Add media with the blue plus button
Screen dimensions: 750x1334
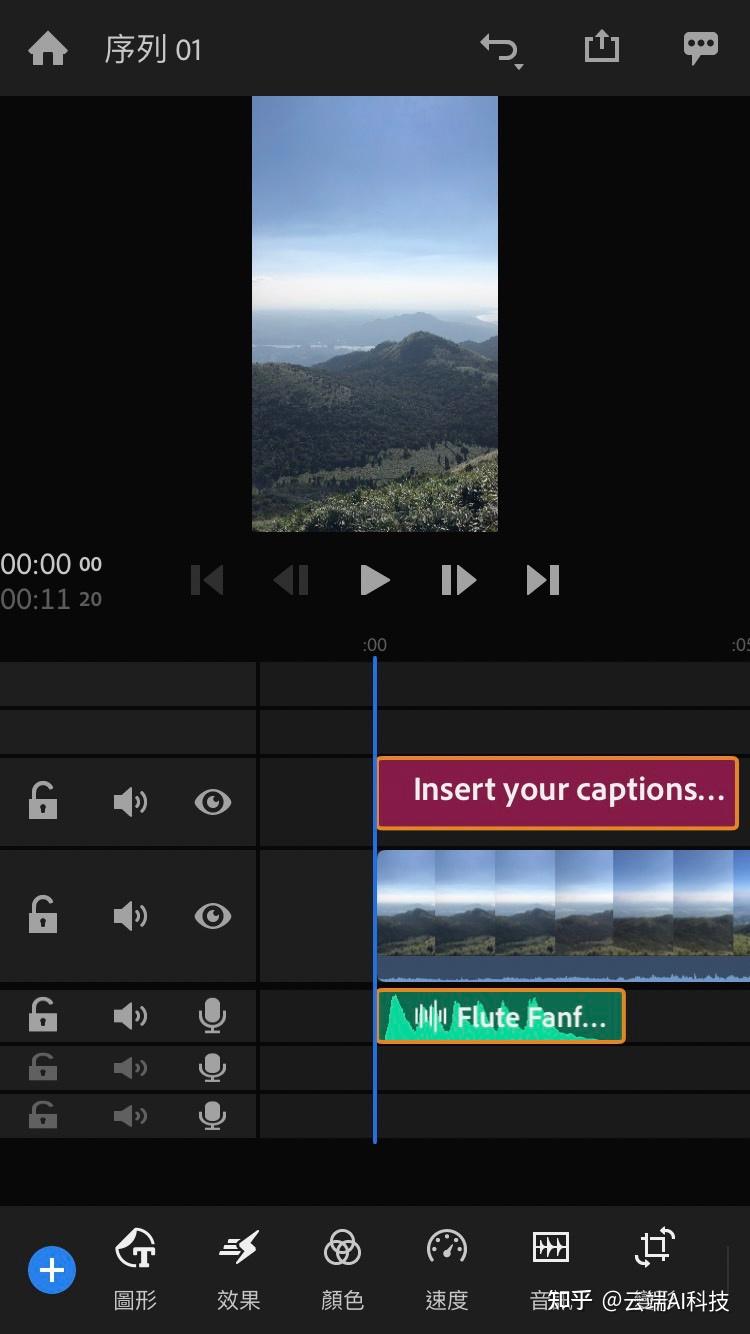pyautogui.click(x=52, y=1271)
